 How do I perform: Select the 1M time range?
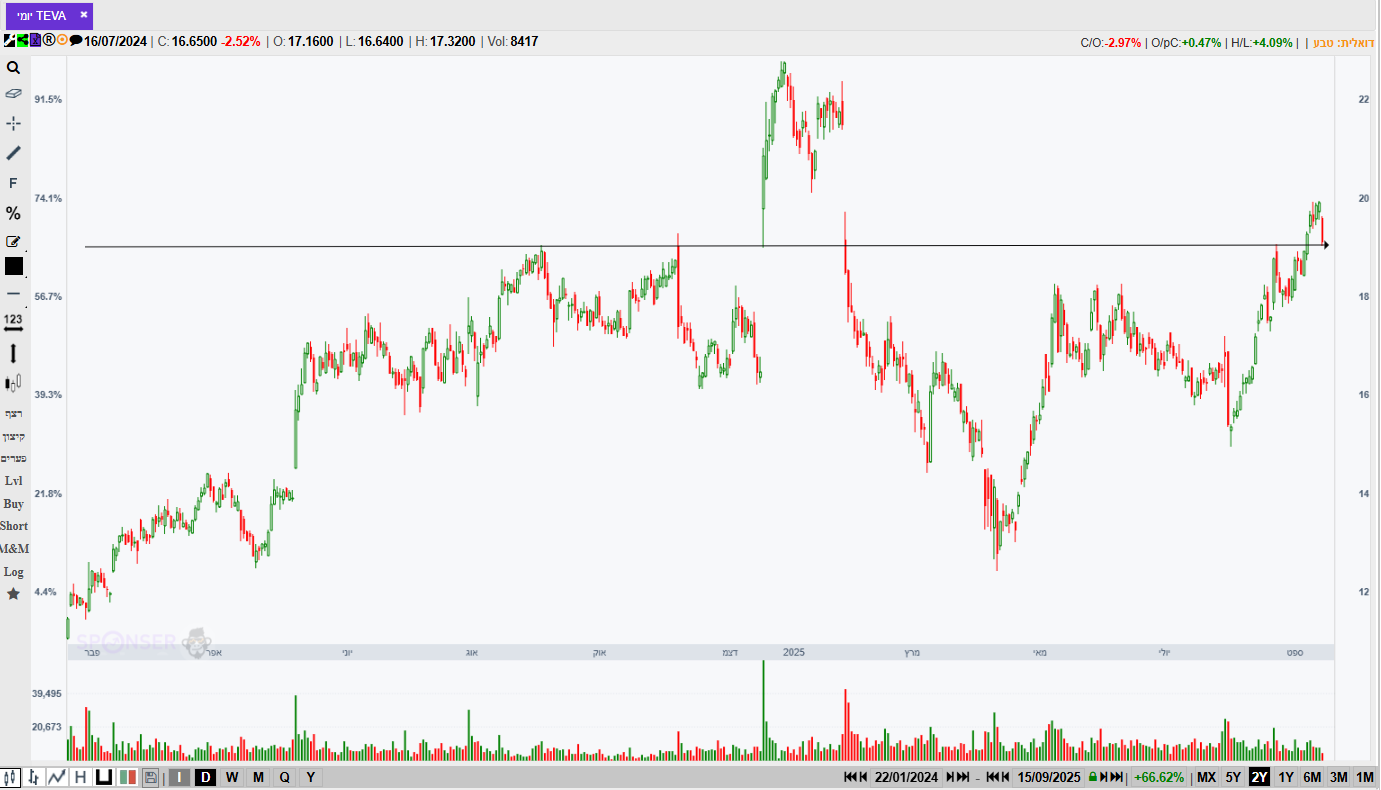pos(1365,777)
